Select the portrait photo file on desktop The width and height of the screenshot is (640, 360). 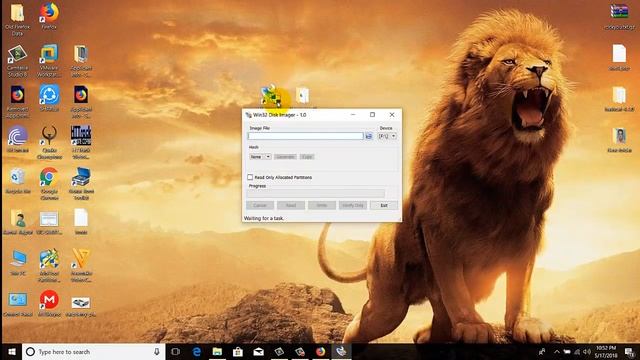[x=620, y=140]
